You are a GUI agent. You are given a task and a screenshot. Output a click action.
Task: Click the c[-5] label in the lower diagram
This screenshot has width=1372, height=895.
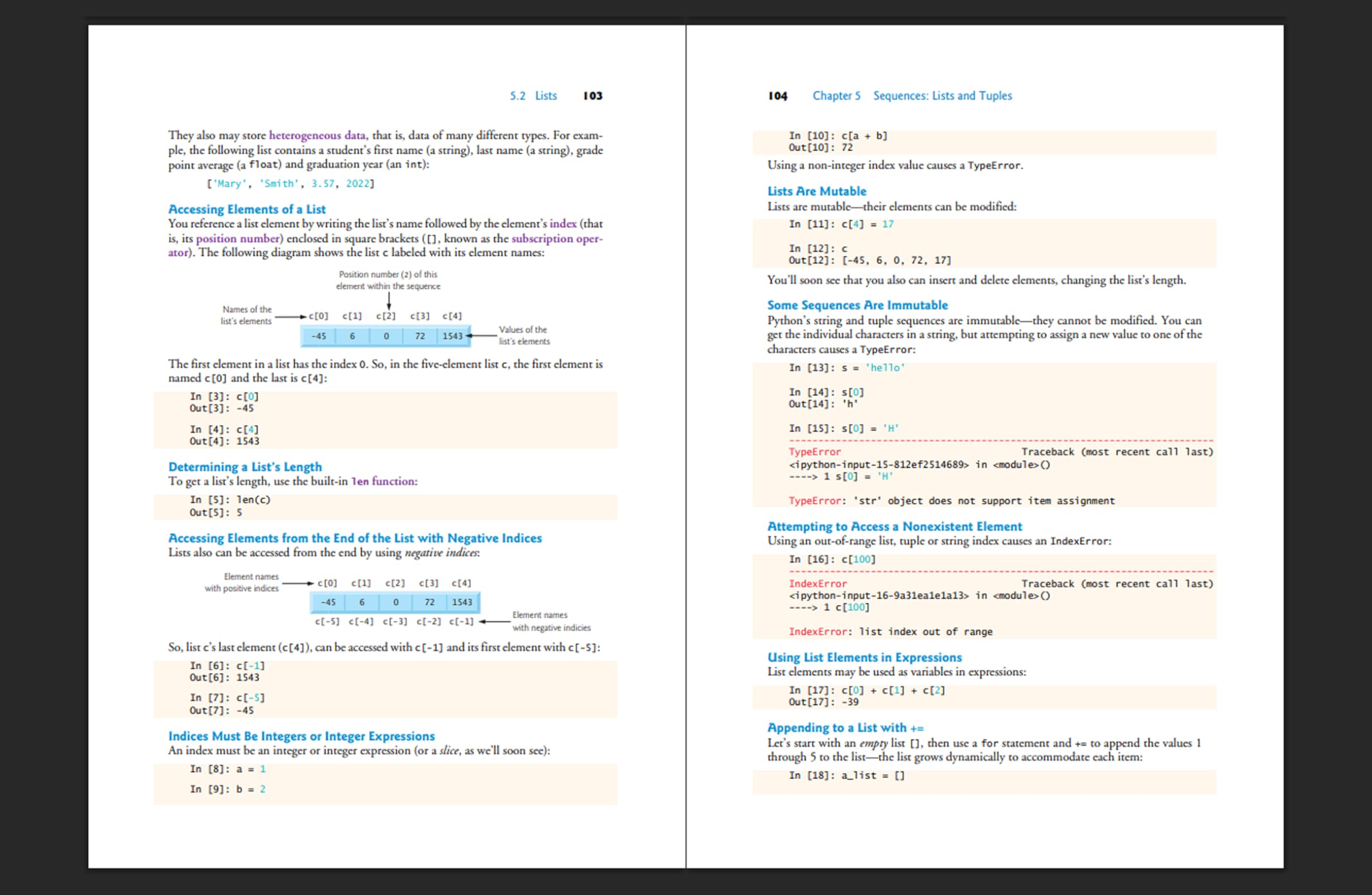327,621
